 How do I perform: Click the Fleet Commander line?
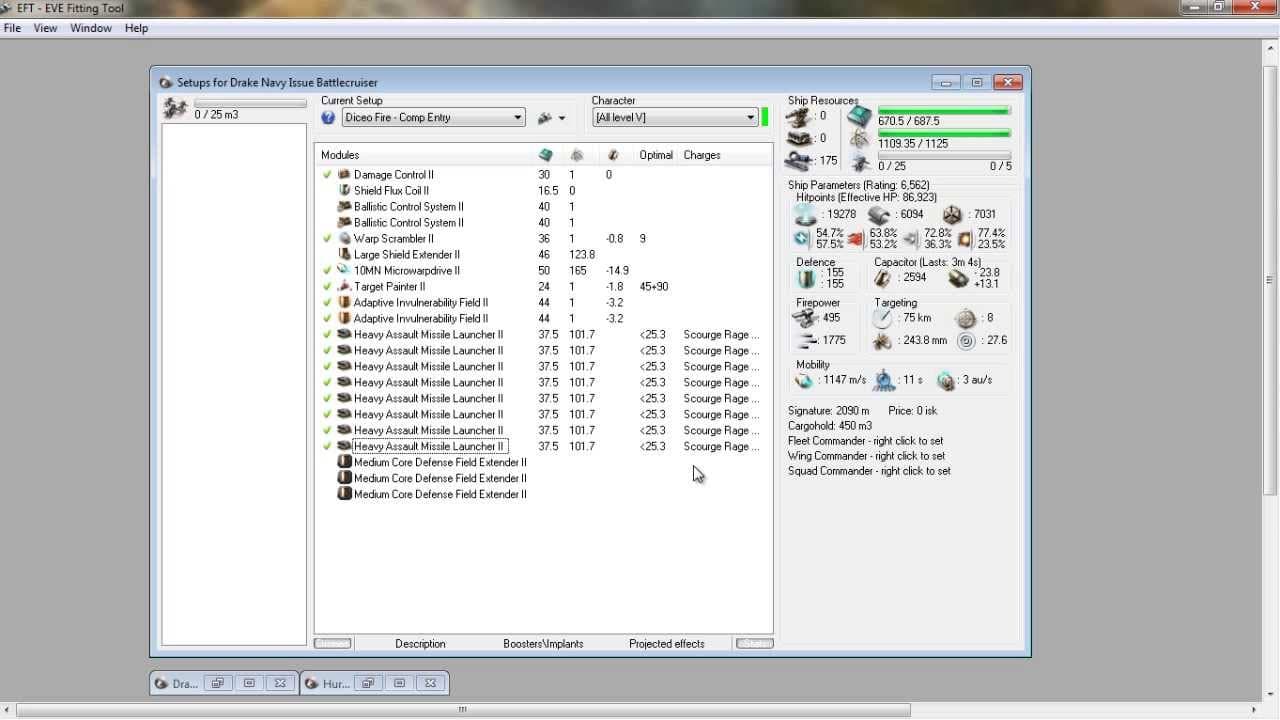click(866, 441)
